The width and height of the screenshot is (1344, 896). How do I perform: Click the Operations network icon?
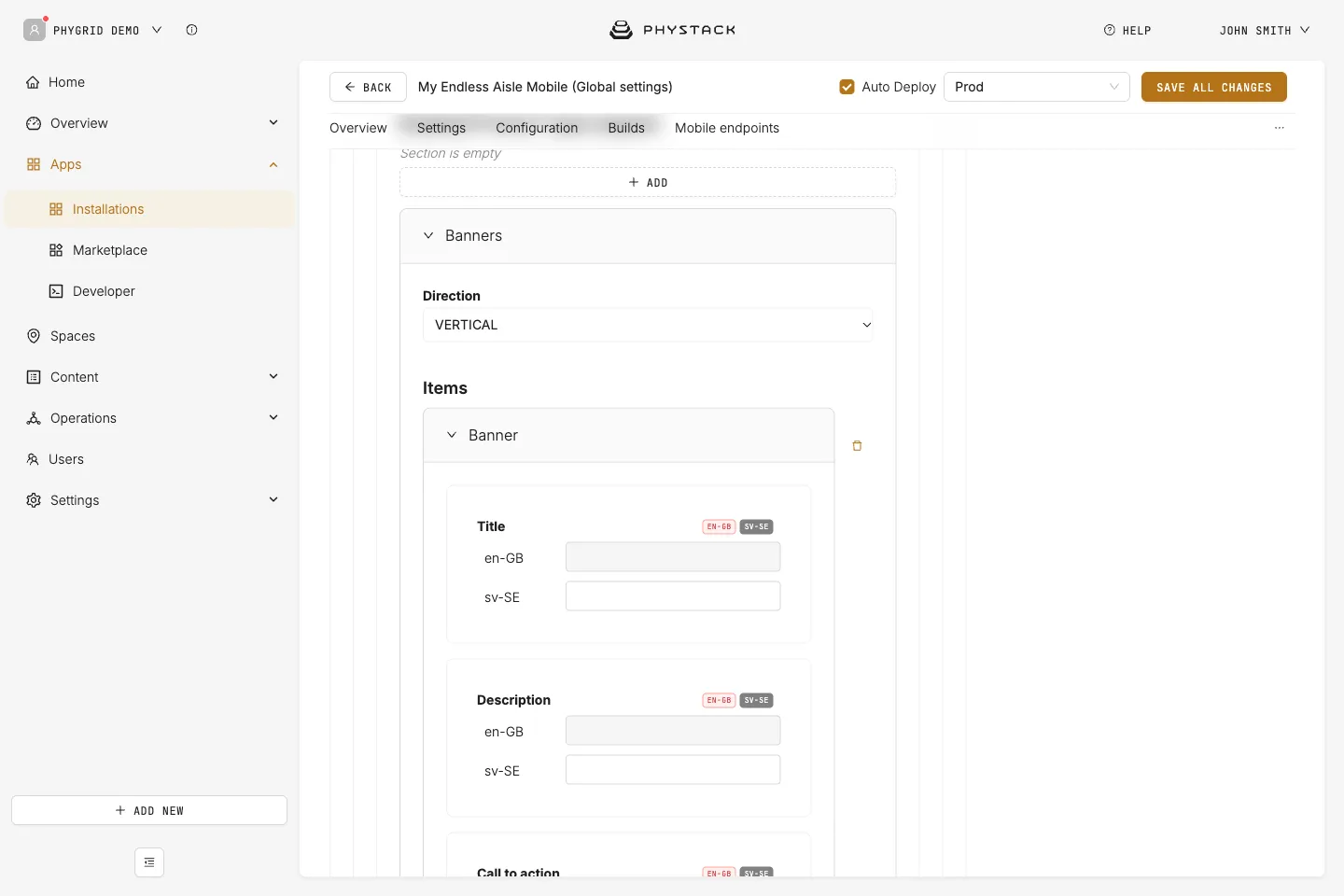tap(34, 418)
